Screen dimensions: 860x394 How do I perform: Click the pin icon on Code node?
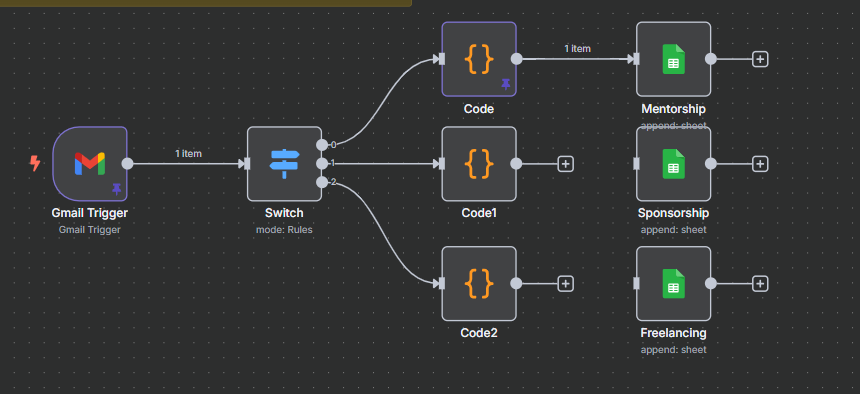(x=506, y=84)
